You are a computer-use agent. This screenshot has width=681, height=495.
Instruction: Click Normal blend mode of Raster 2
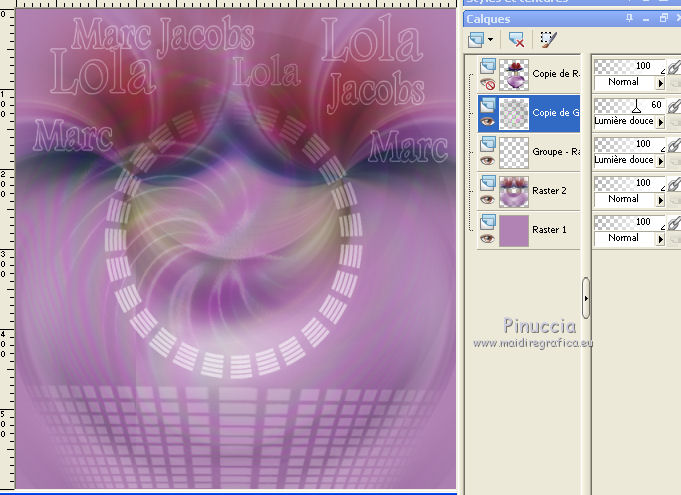pyautogui.click(x=625, y=199)
